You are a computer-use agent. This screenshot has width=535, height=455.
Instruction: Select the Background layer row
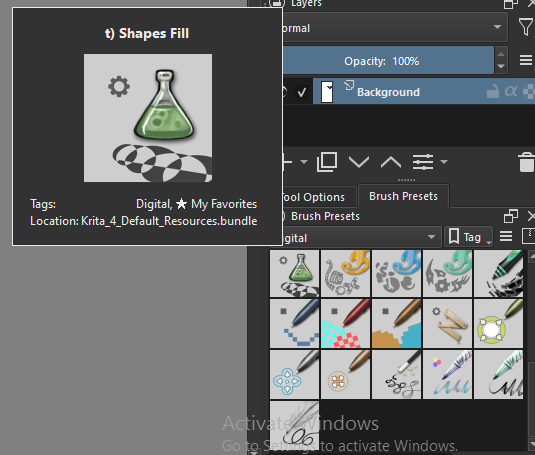[x=423, y=92]
